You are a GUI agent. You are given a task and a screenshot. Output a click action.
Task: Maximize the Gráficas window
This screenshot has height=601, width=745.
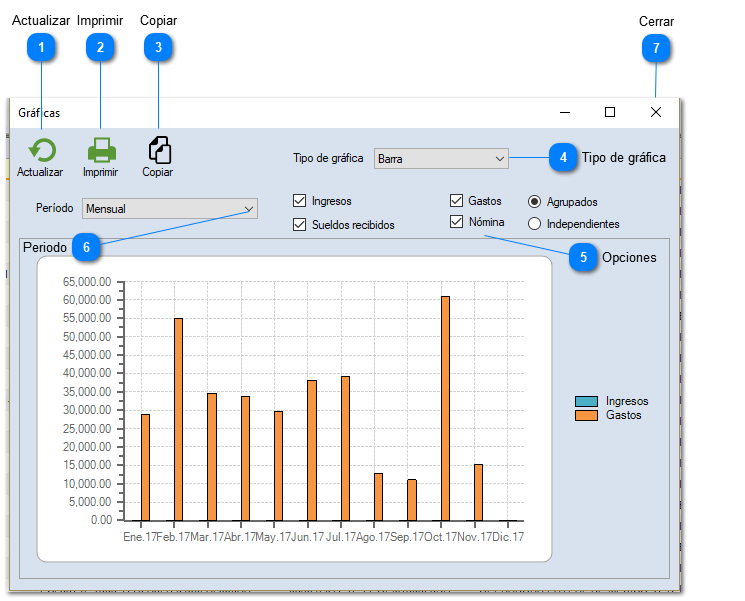(x=610, y=112)
